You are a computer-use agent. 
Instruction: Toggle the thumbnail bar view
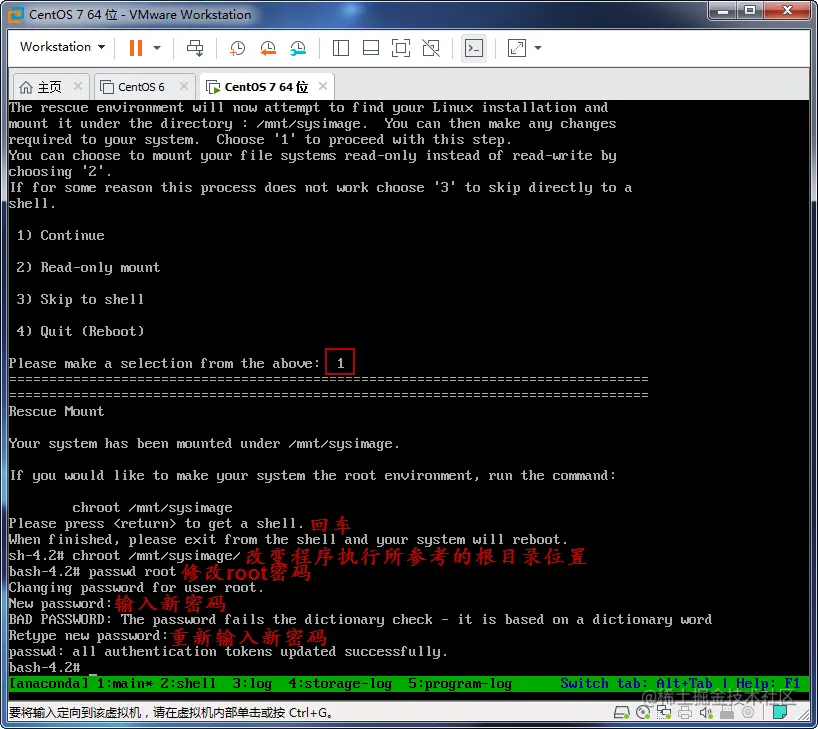point(371,48)
